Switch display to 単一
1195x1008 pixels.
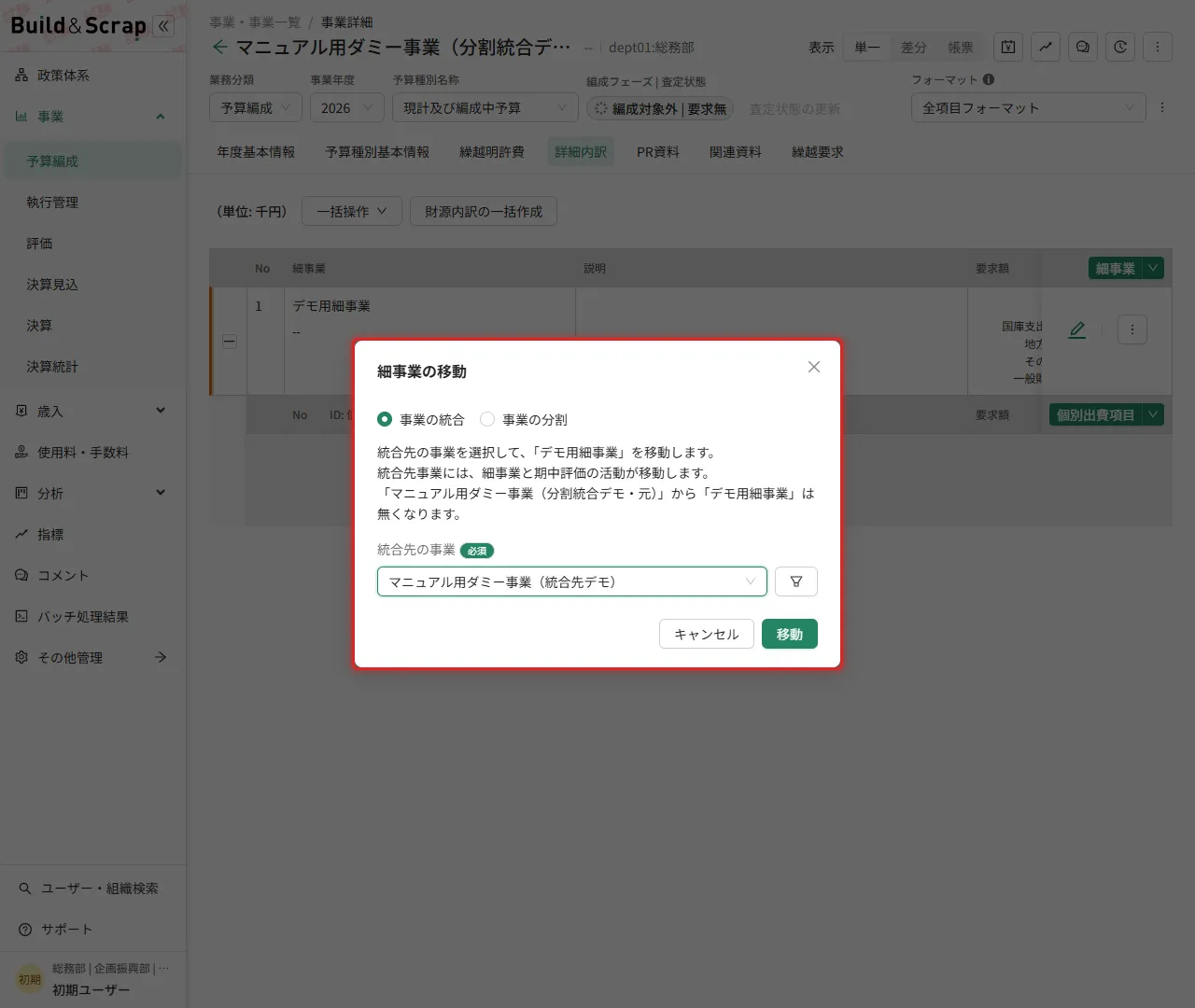point(867,47)
